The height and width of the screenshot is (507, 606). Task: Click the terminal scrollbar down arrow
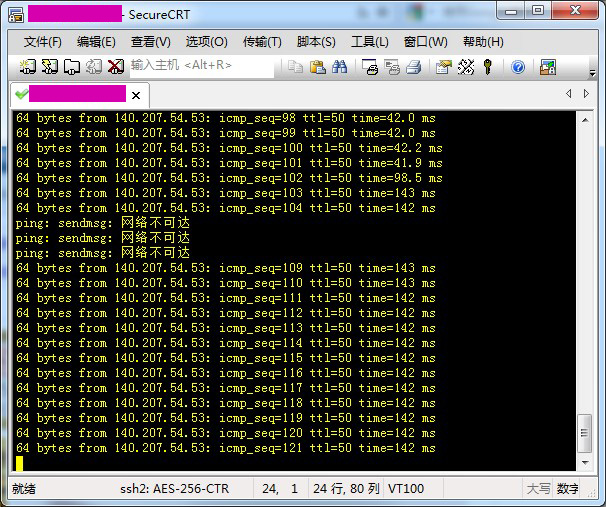[585, 463]
